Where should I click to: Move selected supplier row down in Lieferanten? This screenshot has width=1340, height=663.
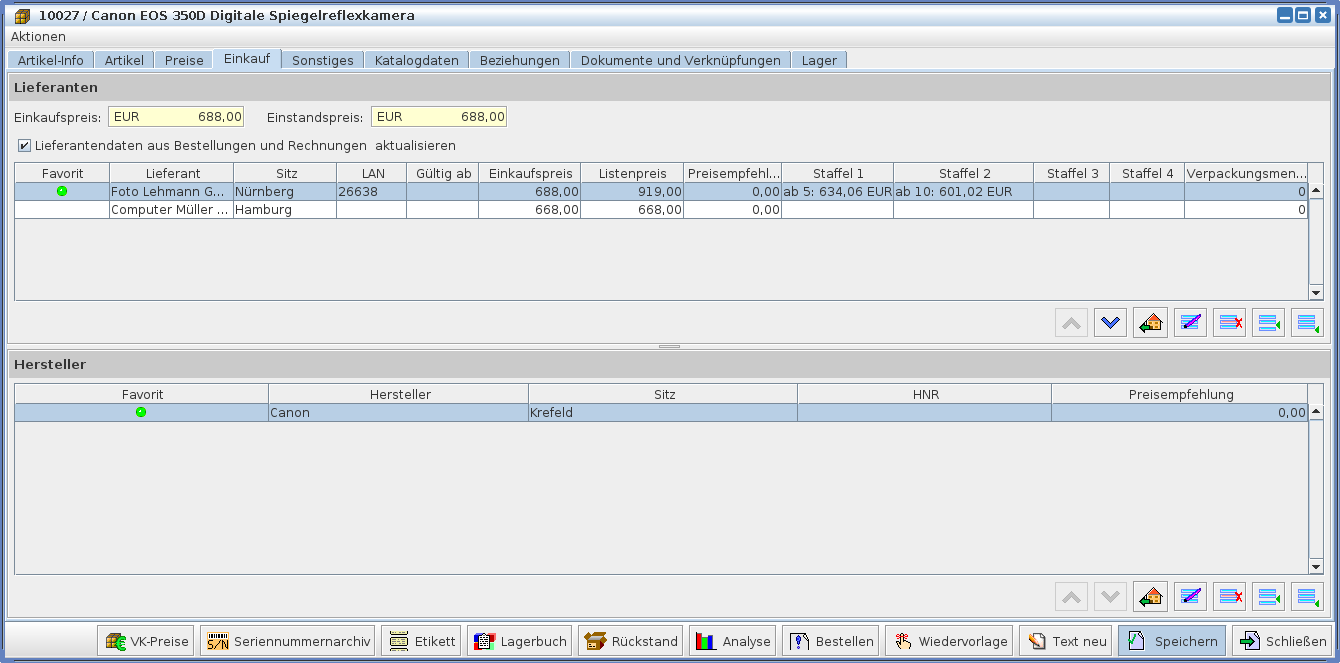[1110, 323]
